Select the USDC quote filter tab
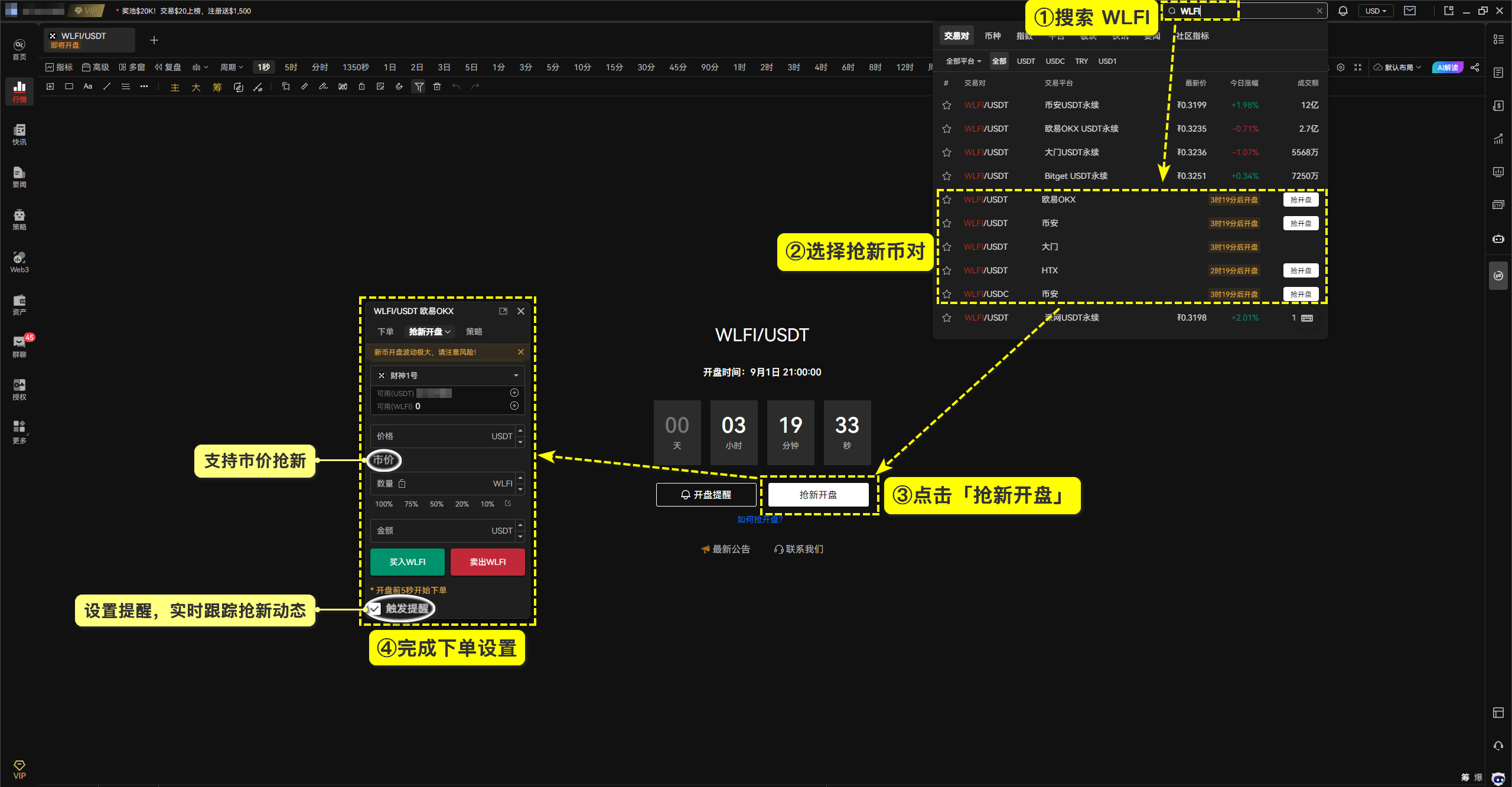 pyautogui.click(x=1055, y=61)
